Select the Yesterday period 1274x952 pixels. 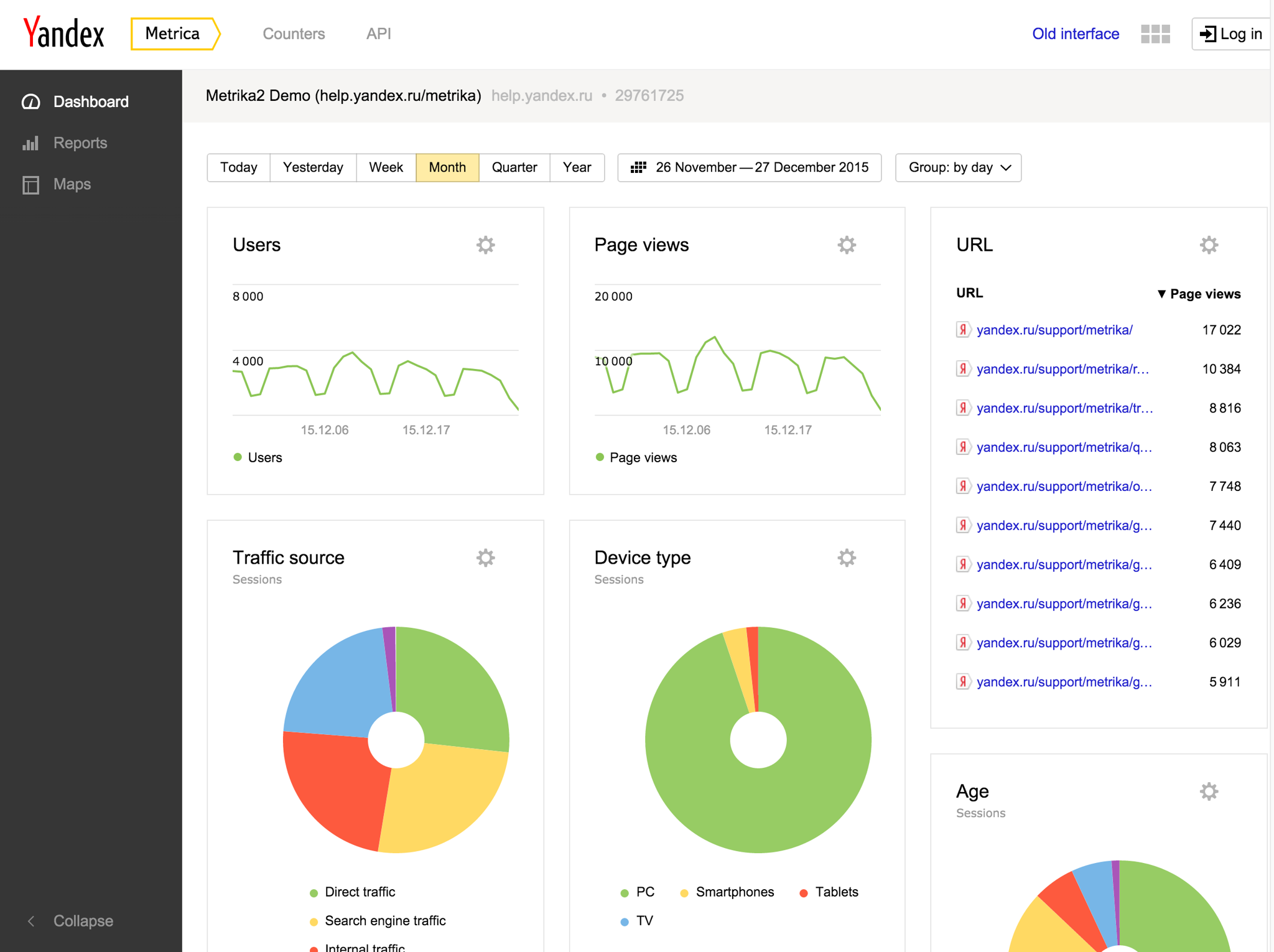coord(313,167)
